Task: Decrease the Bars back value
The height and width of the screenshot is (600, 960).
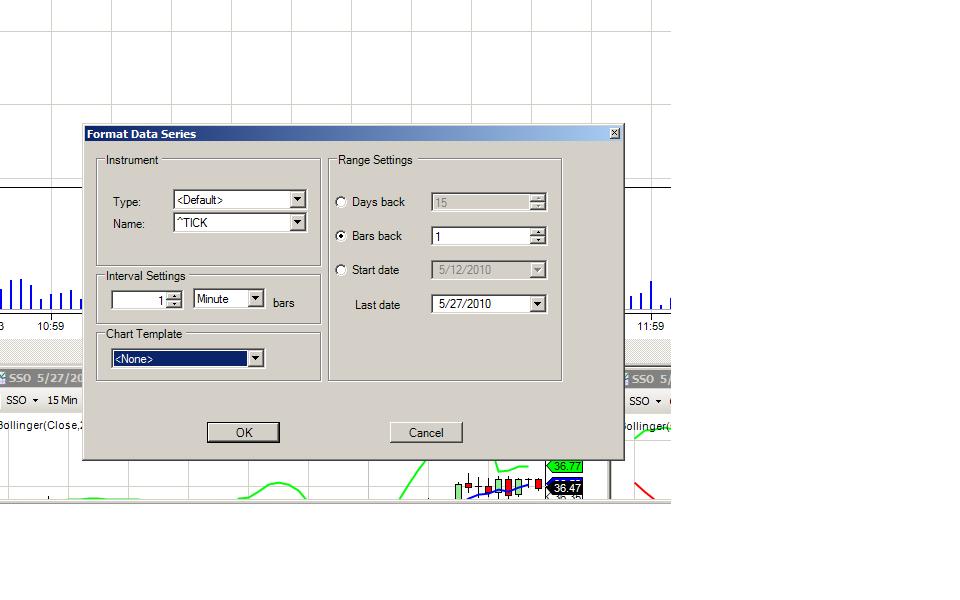Action: click(x=538, y=240)
